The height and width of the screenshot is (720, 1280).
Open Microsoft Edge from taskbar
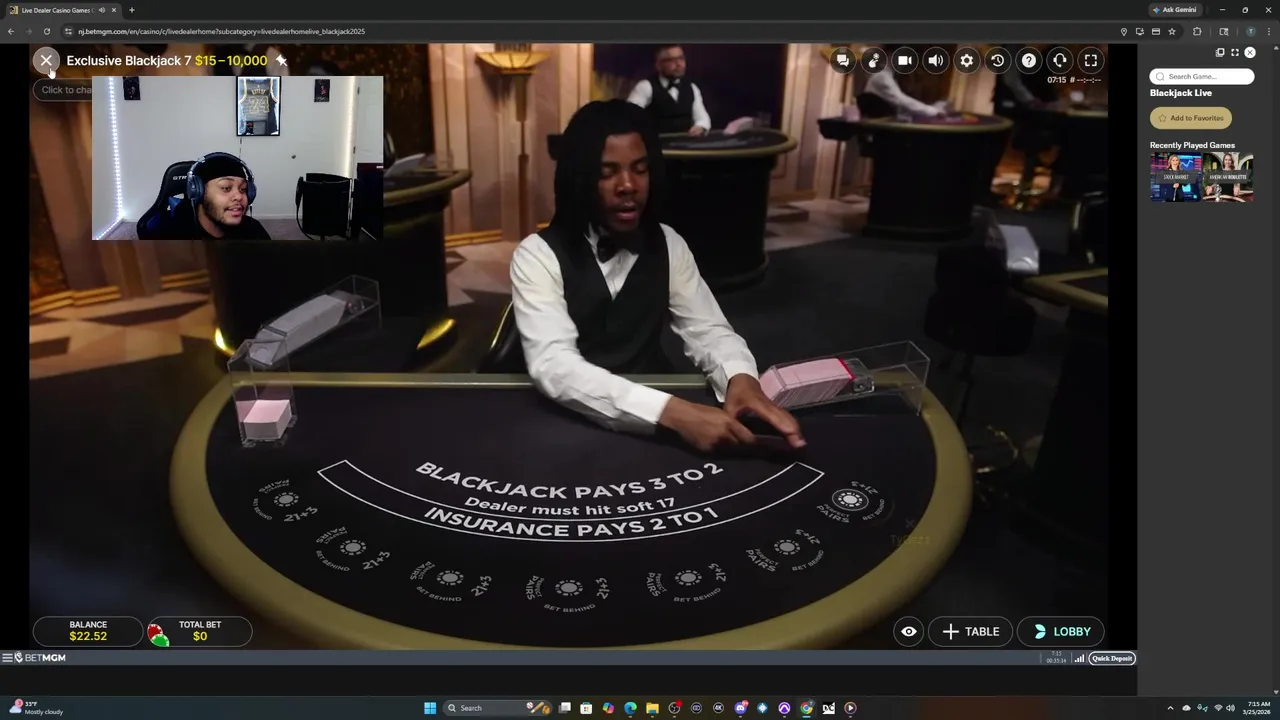(630, 708)
